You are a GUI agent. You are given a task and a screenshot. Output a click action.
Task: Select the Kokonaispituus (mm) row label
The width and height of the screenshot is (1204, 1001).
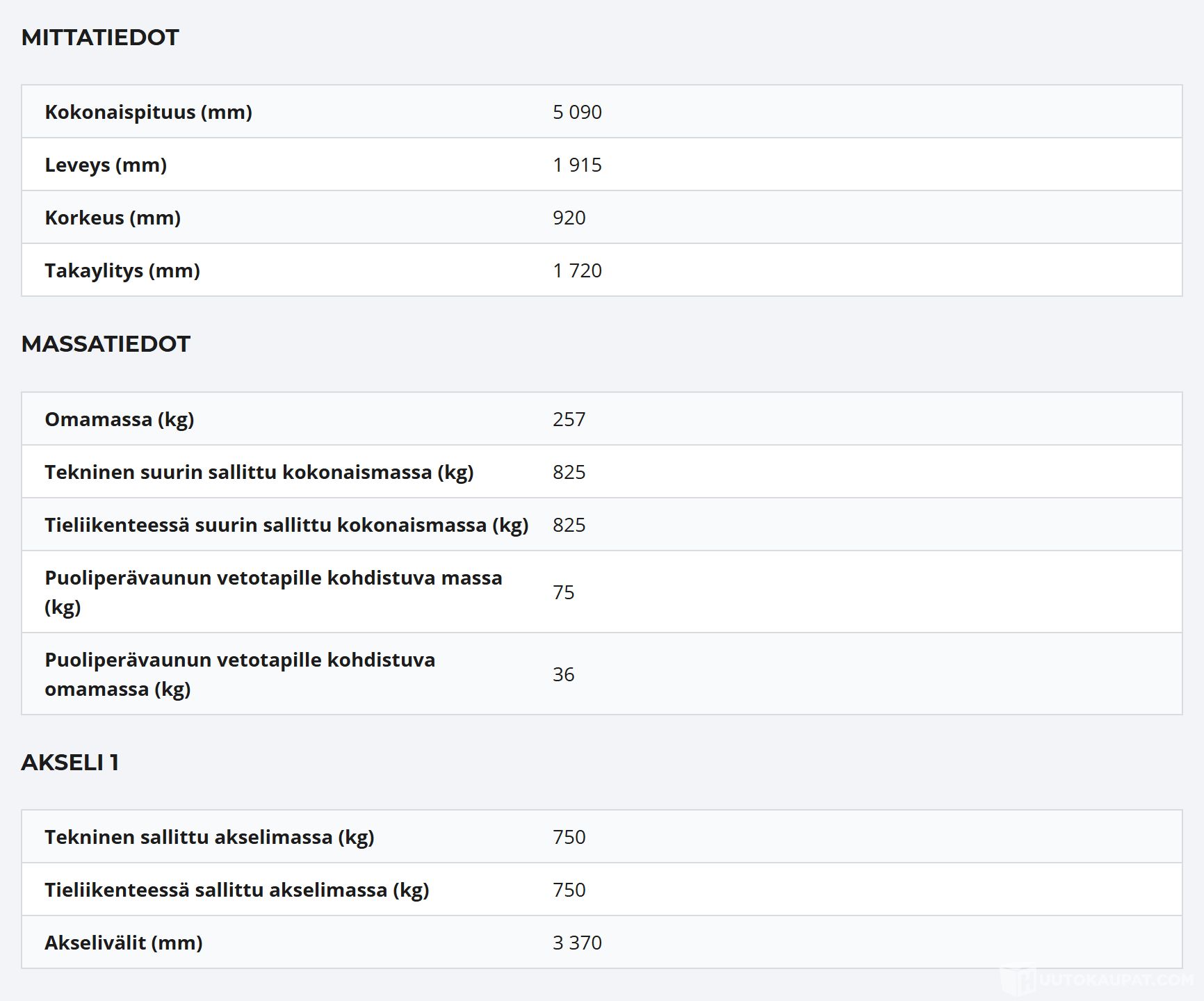(x=148, y=112)
